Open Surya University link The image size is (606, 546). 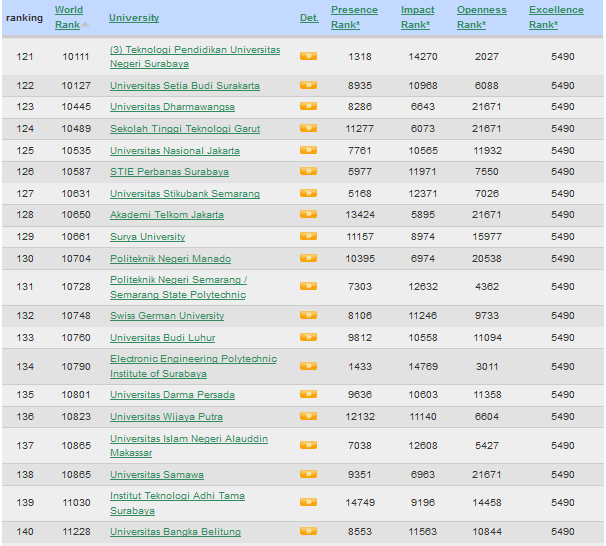pyautogui.click(x=147, y=236)
